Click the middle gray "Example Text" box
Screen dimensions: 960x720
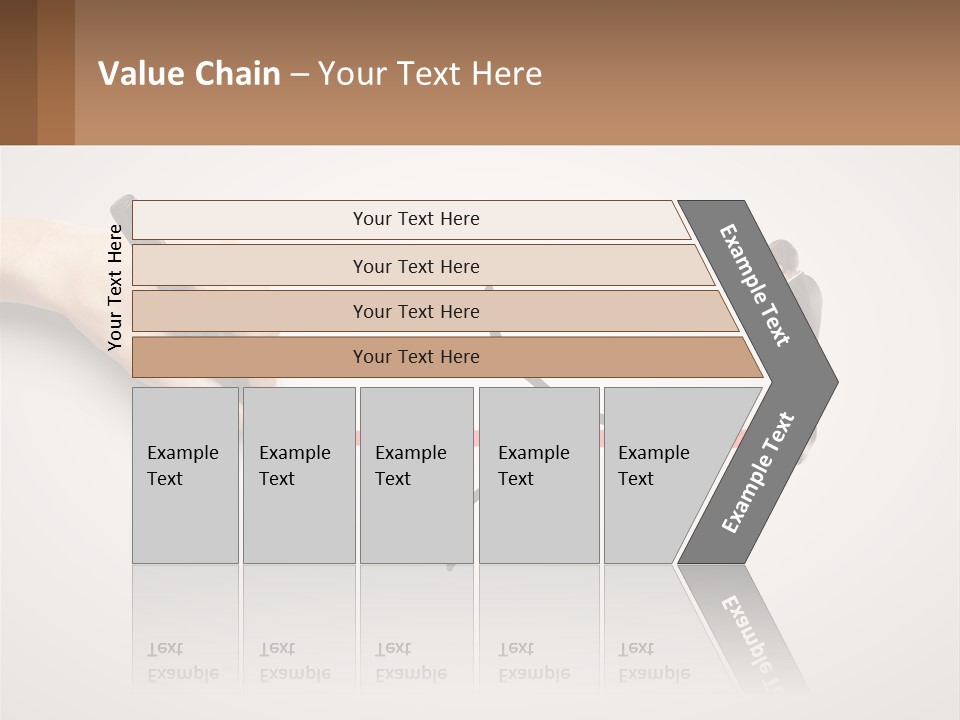click(416, 475)
